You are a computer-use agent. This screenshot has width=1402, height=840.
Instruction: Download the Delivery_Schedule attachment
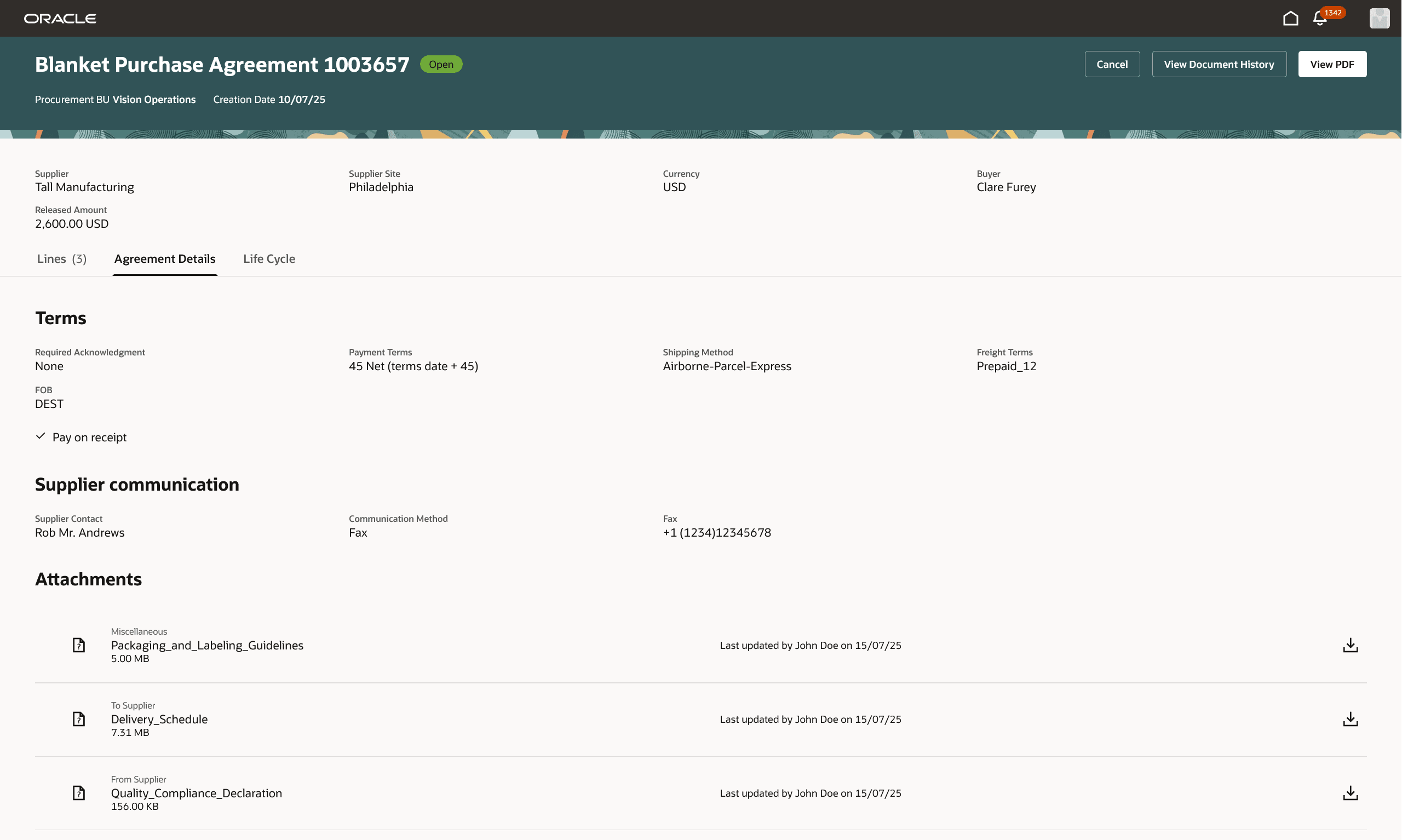pos(1350,720)
